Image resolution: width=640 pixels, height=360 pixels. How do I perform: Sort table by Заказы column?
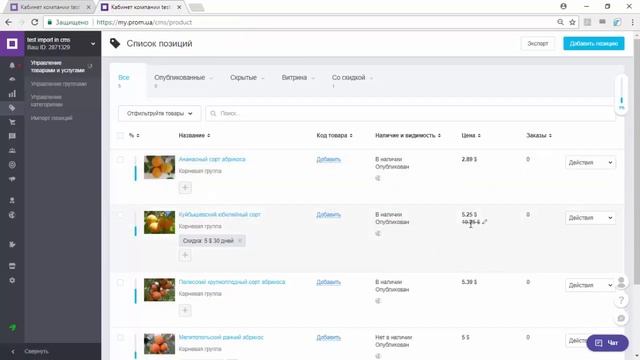[x=539, y=136]
